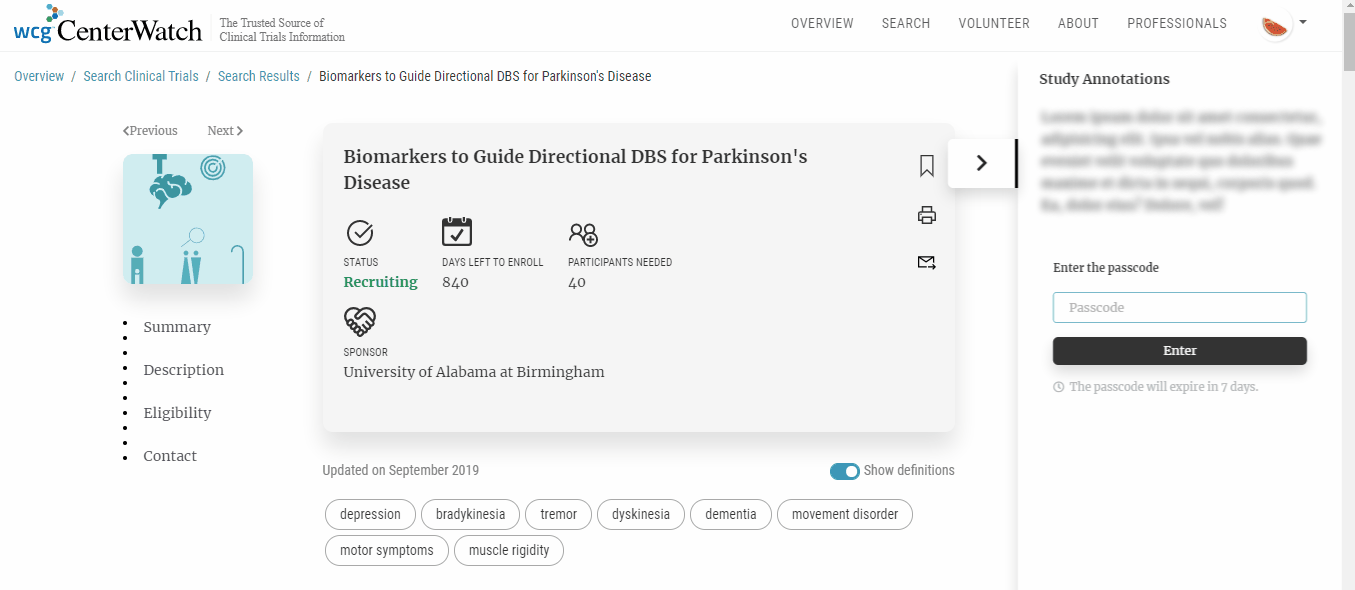Open the Search menu item
This screenshot has height=590, width=1355.
pyautogui.click(x=905, y=23)
